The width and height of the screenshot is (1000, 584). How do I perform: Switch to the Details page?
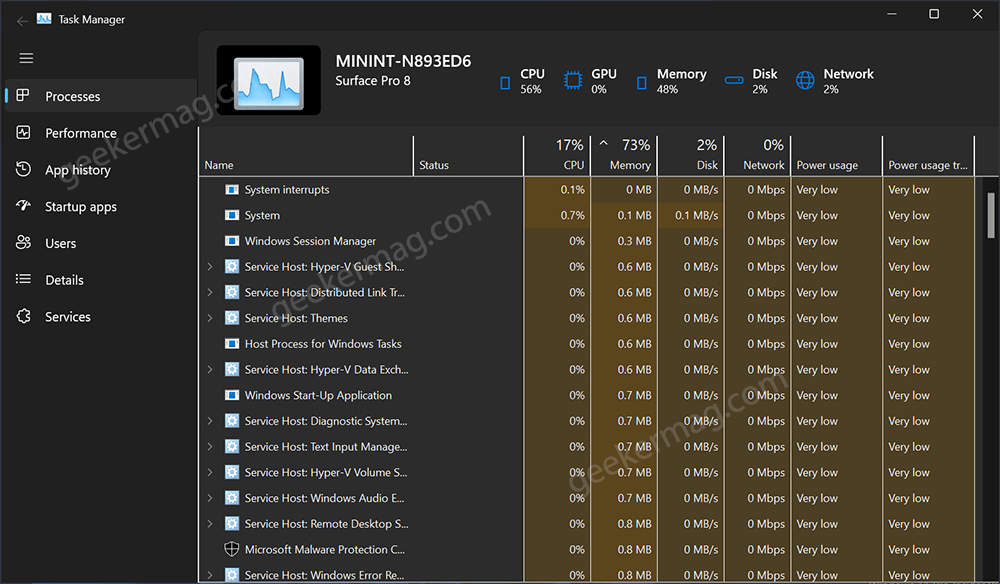click(101, 280)
